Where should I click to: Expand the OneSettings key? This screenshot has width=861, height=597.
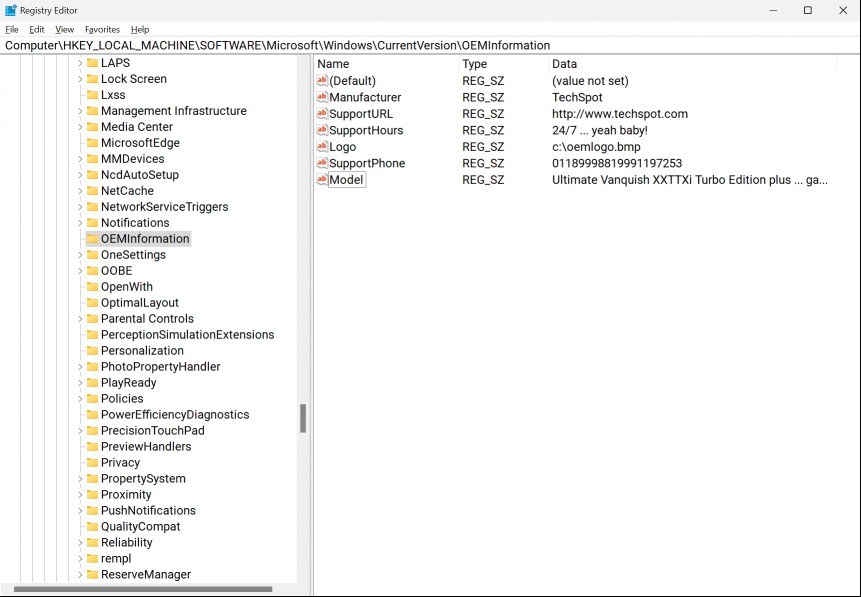(80, 254)
